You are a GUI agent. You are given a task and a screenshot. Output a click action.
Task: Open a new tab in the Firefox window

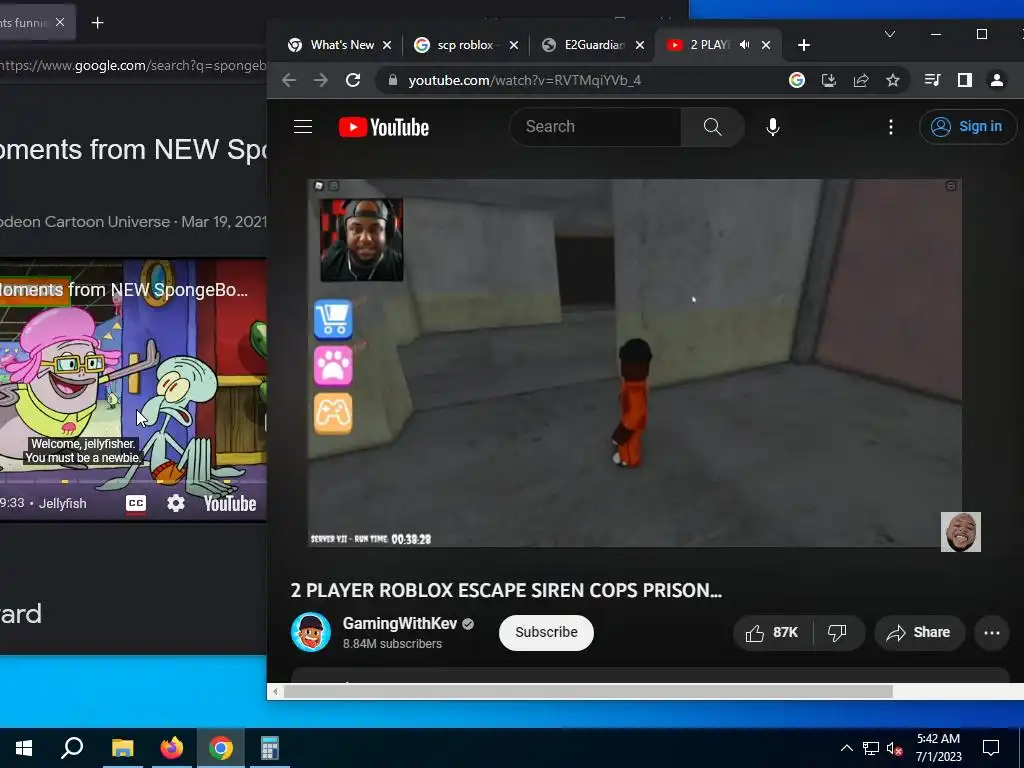[x=97, y=23]
